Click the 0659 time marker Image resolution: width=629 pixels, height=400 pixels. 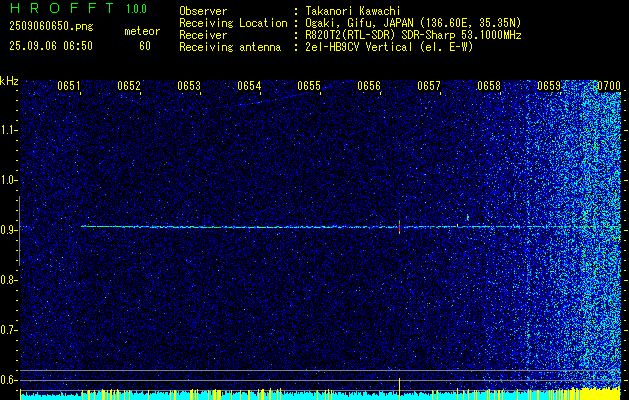pos(549,86)
